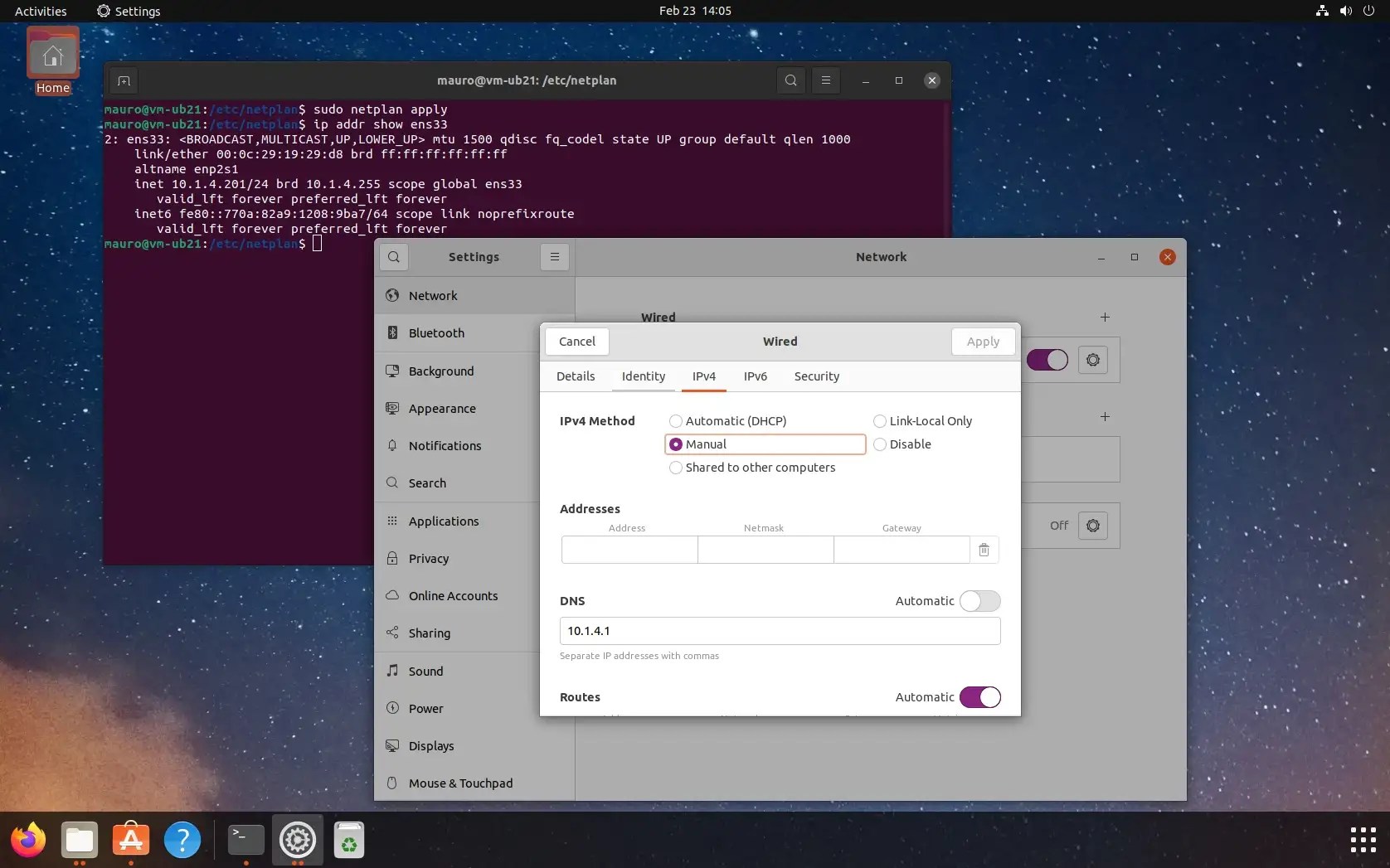Apply the wired network changes

982,342
